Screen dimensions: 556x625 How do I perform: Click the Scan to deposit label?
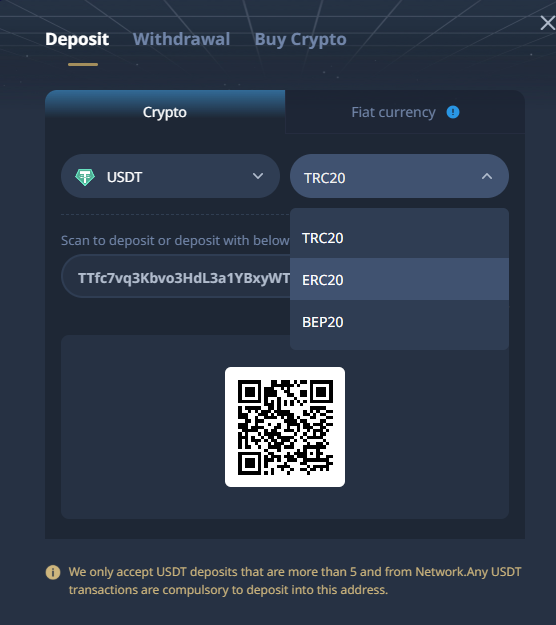(x=175, y=240)
